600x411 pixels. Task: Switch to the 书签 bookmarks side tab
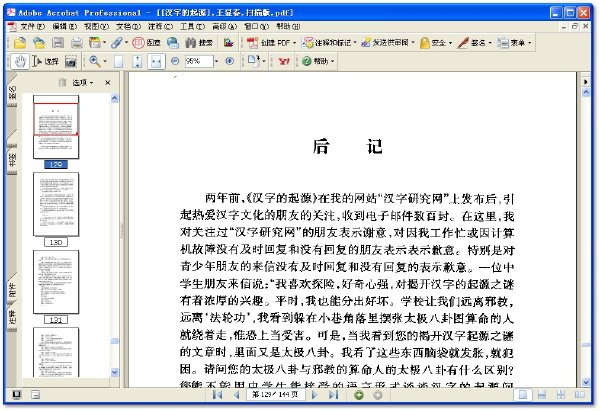[x=12, y=159]
